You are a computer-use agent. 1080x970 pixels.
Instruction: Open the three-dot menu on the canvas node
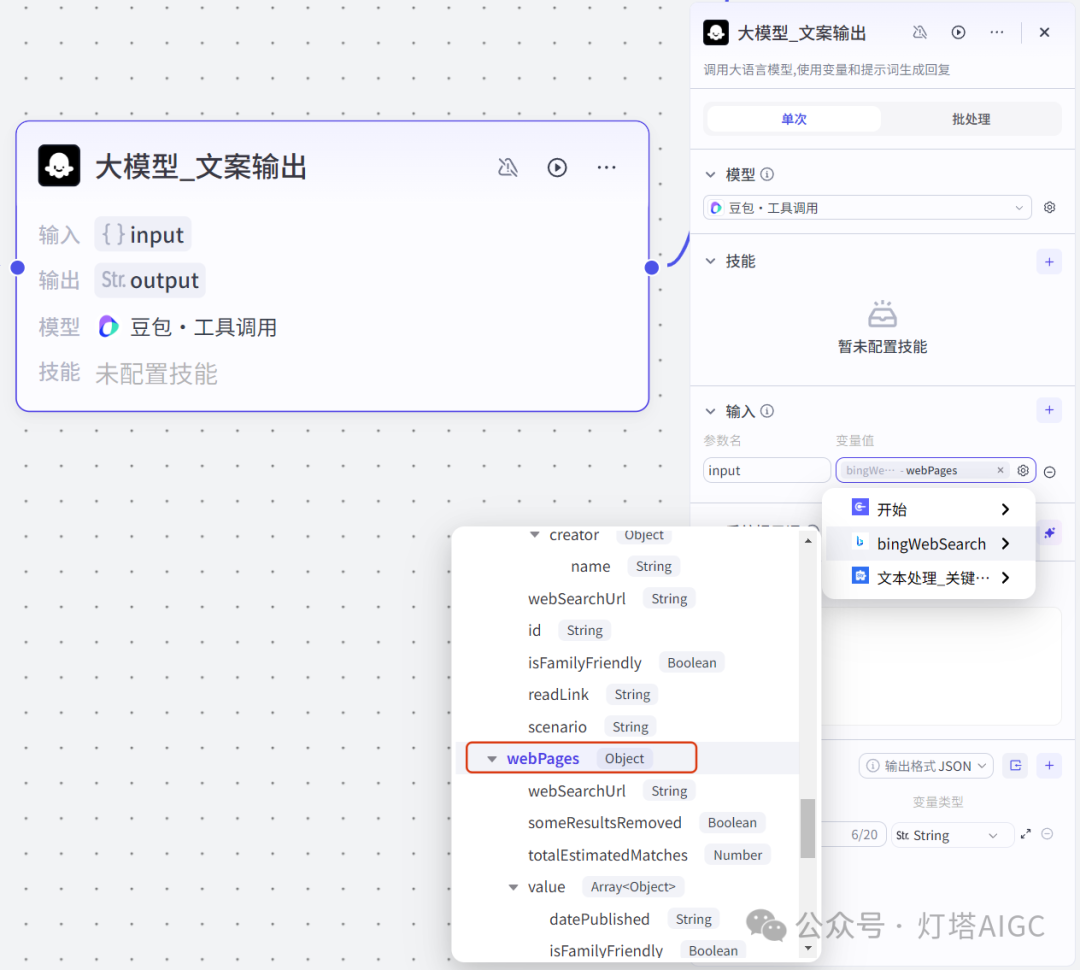(x=607, y=167)
